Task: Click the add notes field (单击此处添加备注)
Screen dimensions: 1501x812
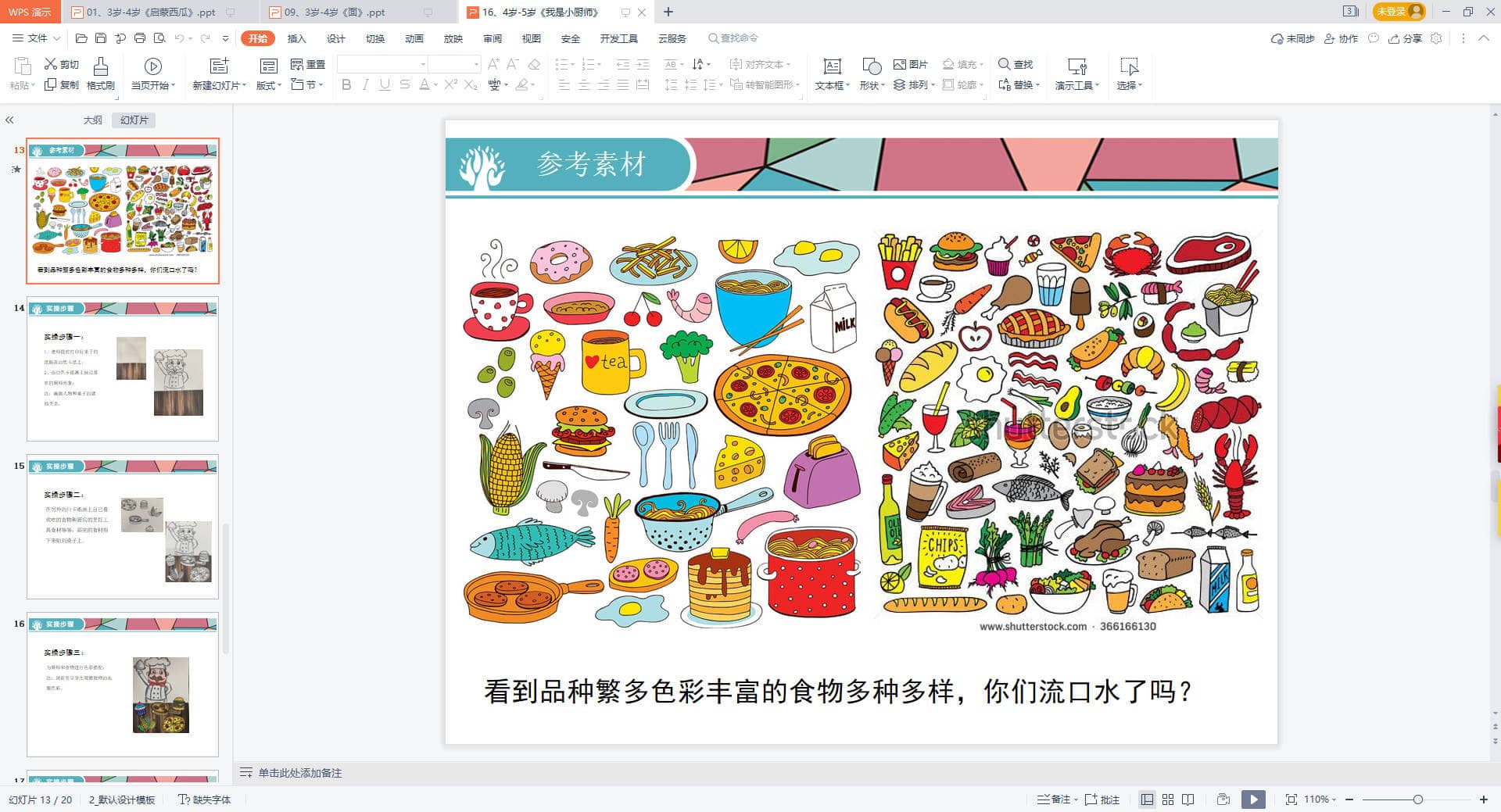Action: click(x=300, y=772)
